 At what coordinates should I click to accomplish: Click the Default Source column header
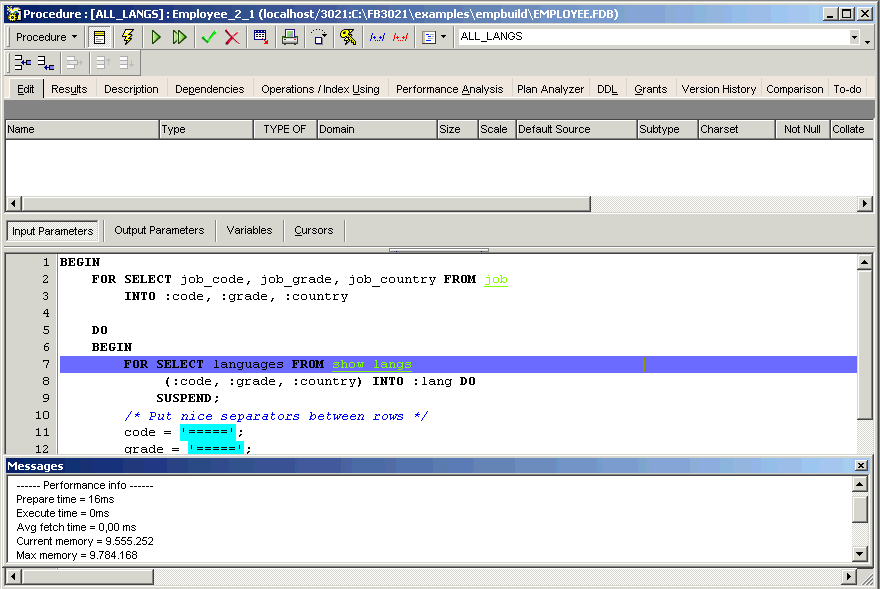pos(576,129)
